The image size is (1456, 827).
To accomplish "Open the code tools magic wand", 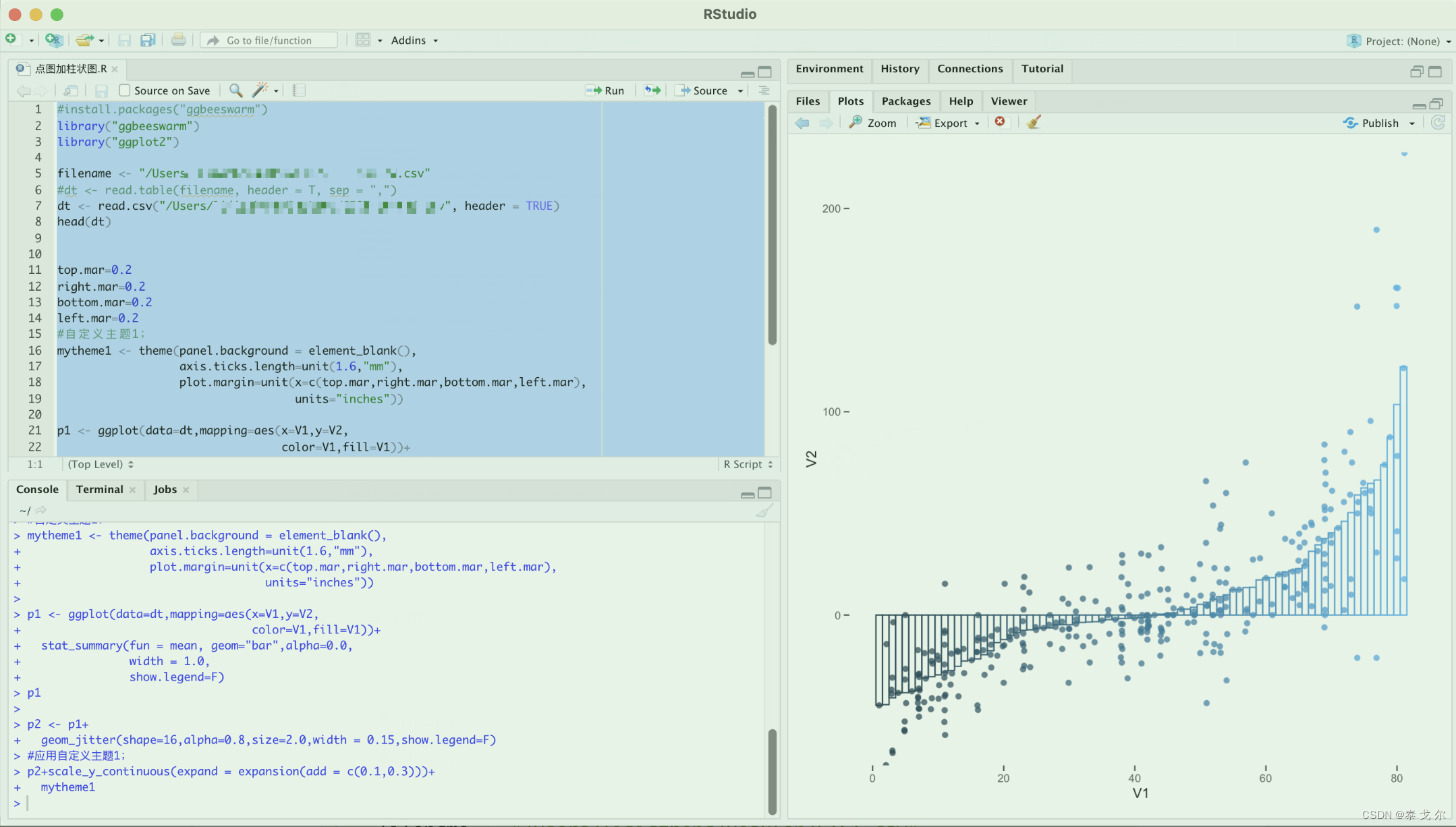I will tap(260, 90).
